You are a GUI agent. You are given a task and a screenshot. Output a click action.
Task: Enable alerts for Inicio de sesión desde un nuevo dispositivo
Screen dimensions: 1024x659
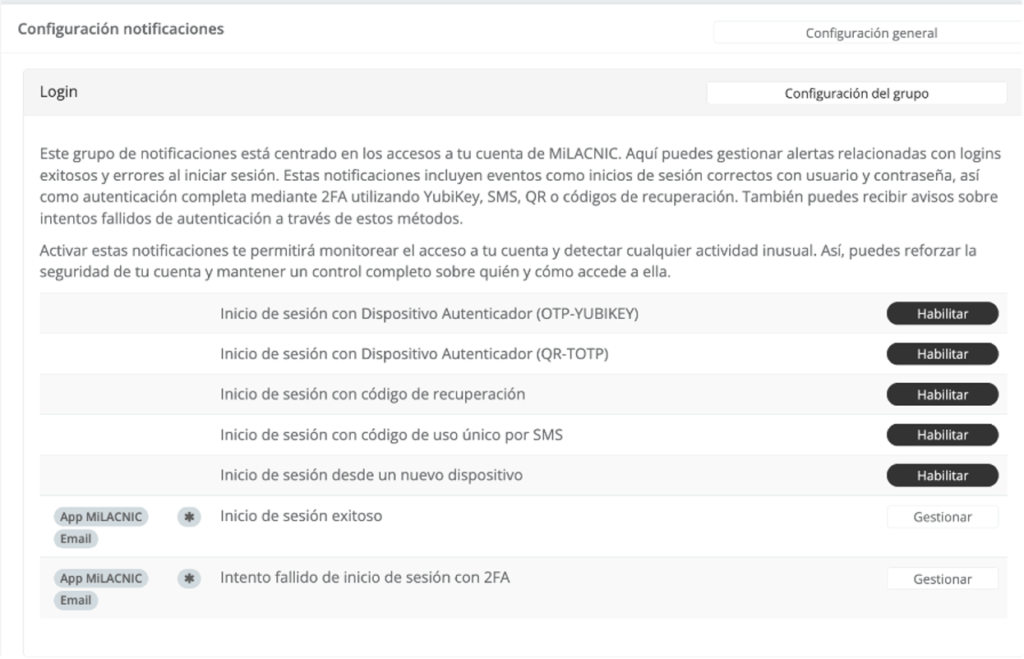(941, 475)
